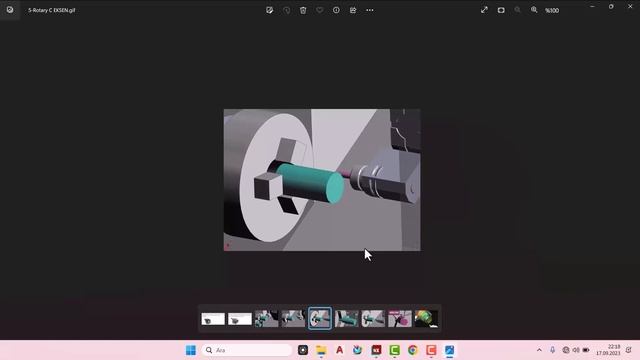Click the file name 5-Rotary C EKSEN.gif
This screenshot has width=640, height=360.
click(52, 10)
